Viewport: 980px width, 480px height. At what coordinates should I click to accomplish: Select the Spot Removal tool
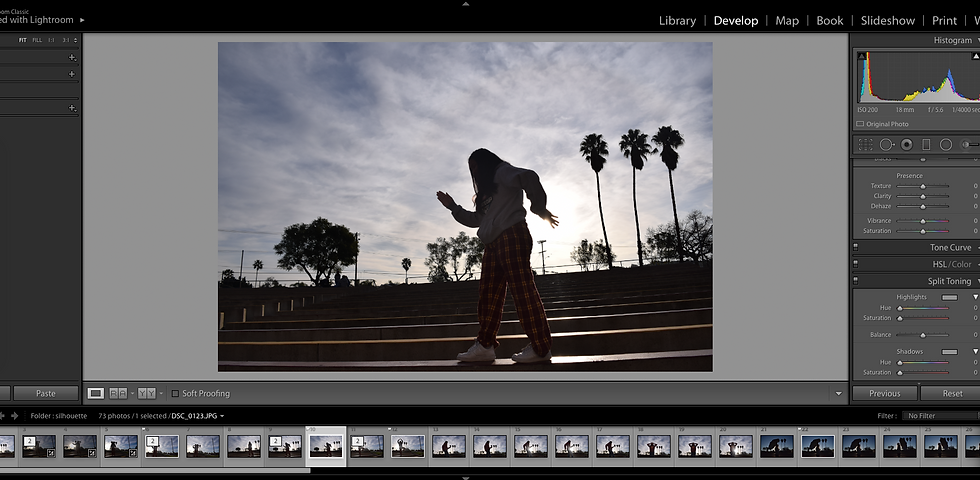tap(887, 144)
